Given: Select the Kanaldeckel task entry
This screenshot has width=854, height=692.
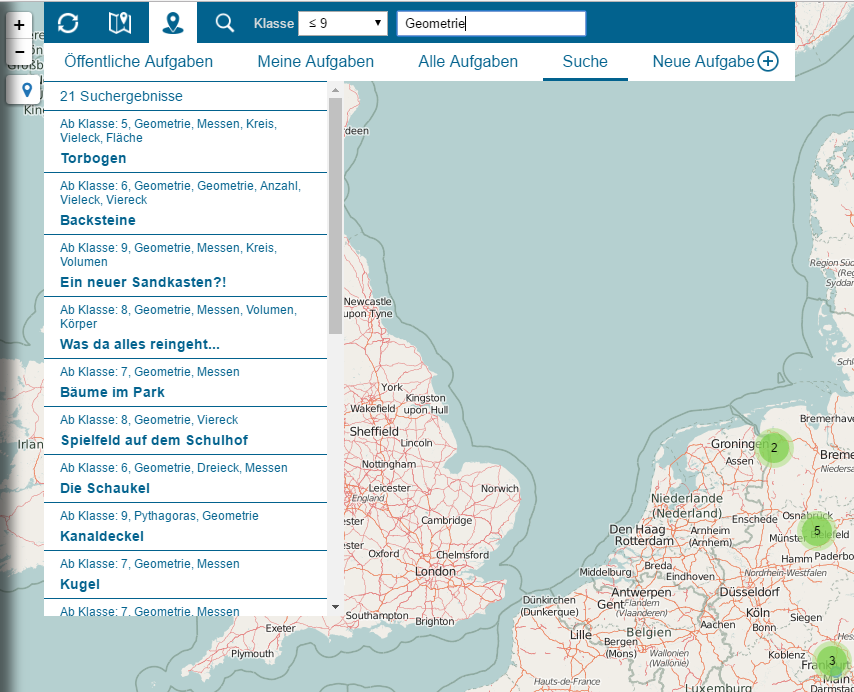Looking at the screenshot, I should (102, 536).
